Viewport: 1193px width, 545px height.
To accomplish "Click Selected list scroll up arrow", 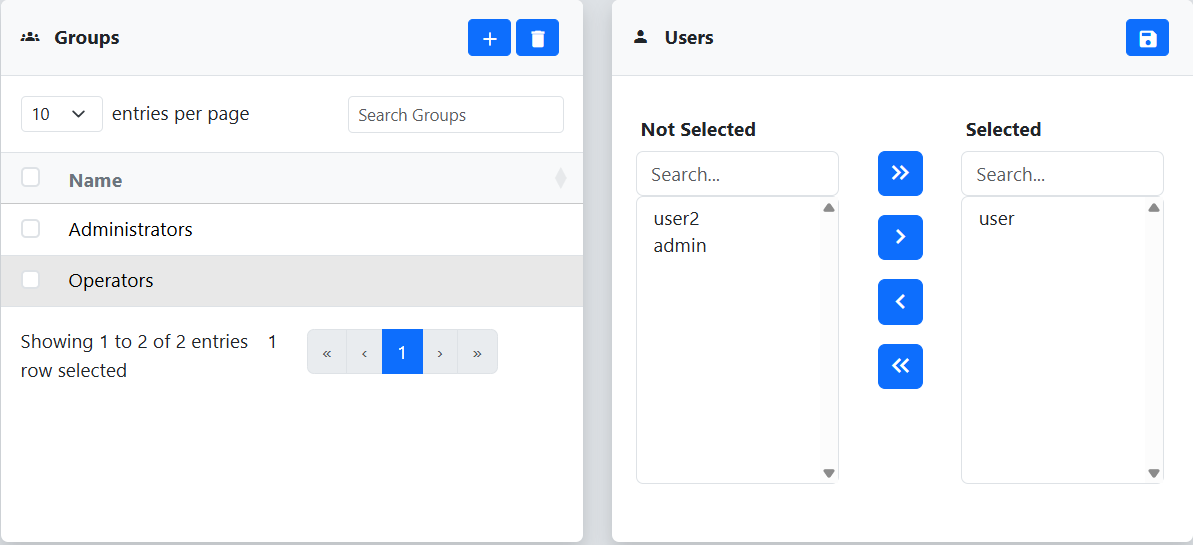I will (x=1153, y=208).
